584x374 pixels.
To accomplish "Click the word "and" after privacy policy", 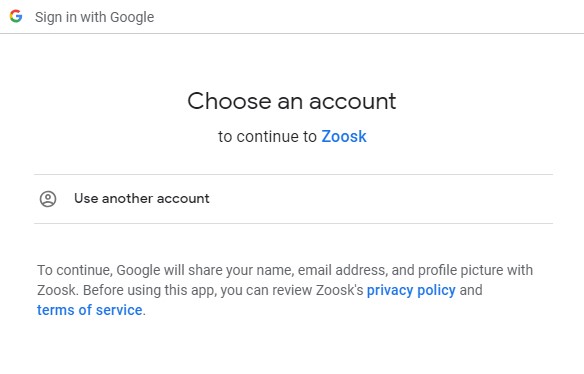I will point(471,290).
